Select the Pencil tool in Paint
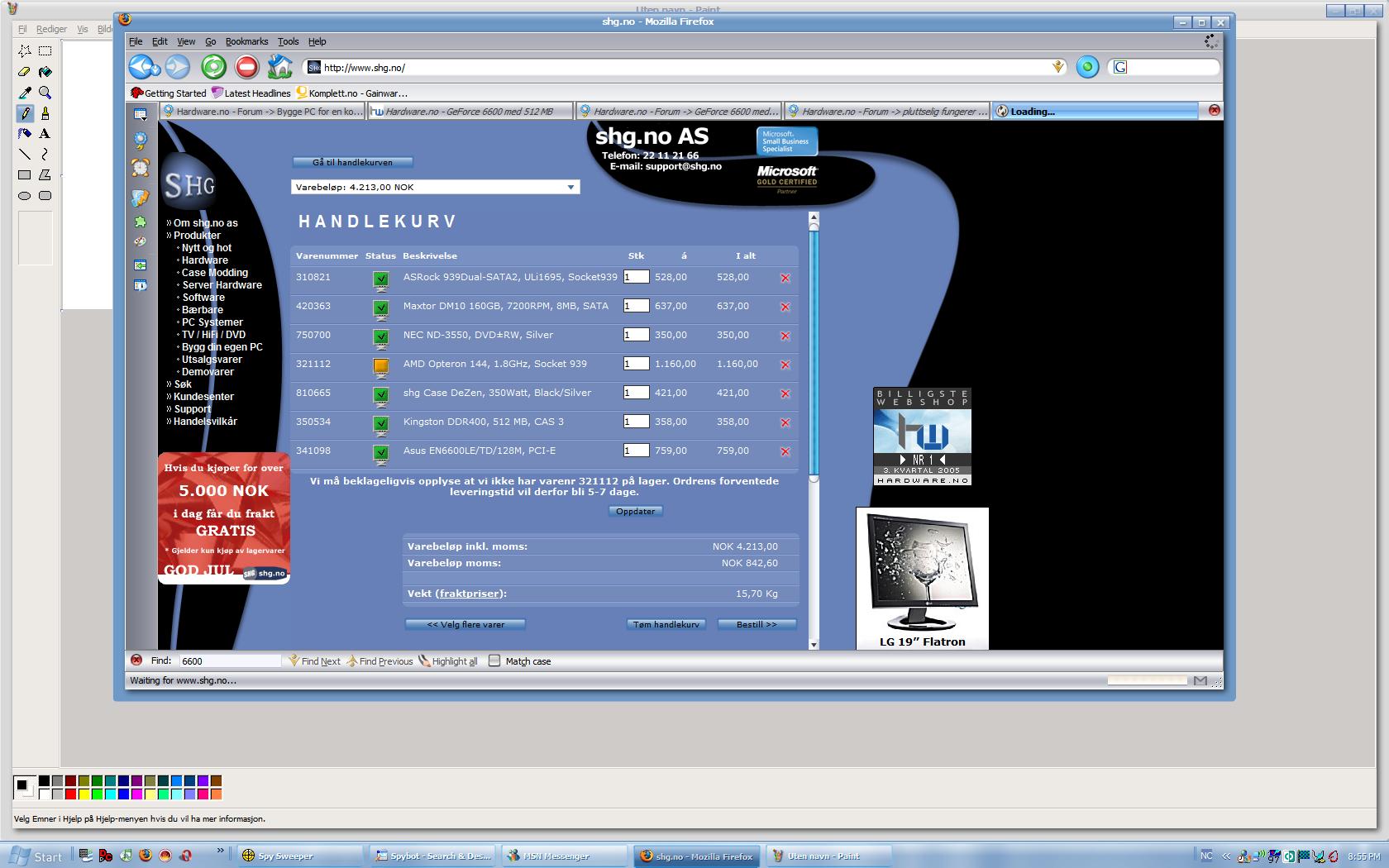The width and height of the screenshot is (1389, 868). tap(25, 113)
